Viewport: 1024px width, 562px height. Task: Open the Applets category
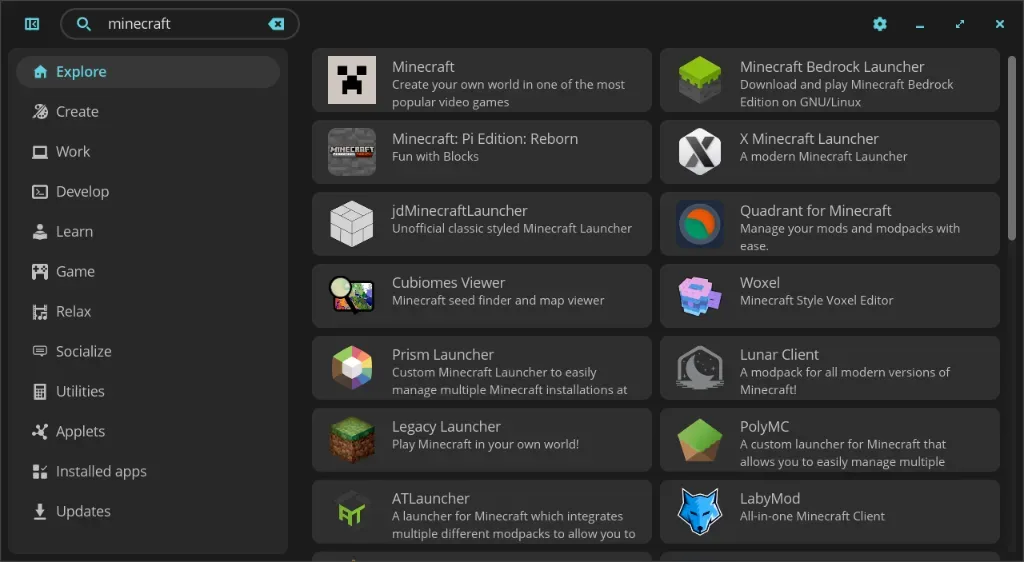tap(148, 431)
